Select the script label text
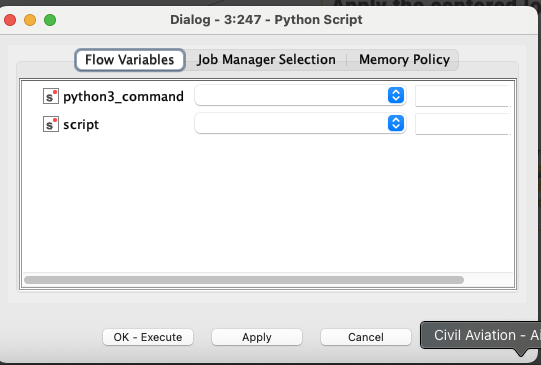 (x=81, y=125)
